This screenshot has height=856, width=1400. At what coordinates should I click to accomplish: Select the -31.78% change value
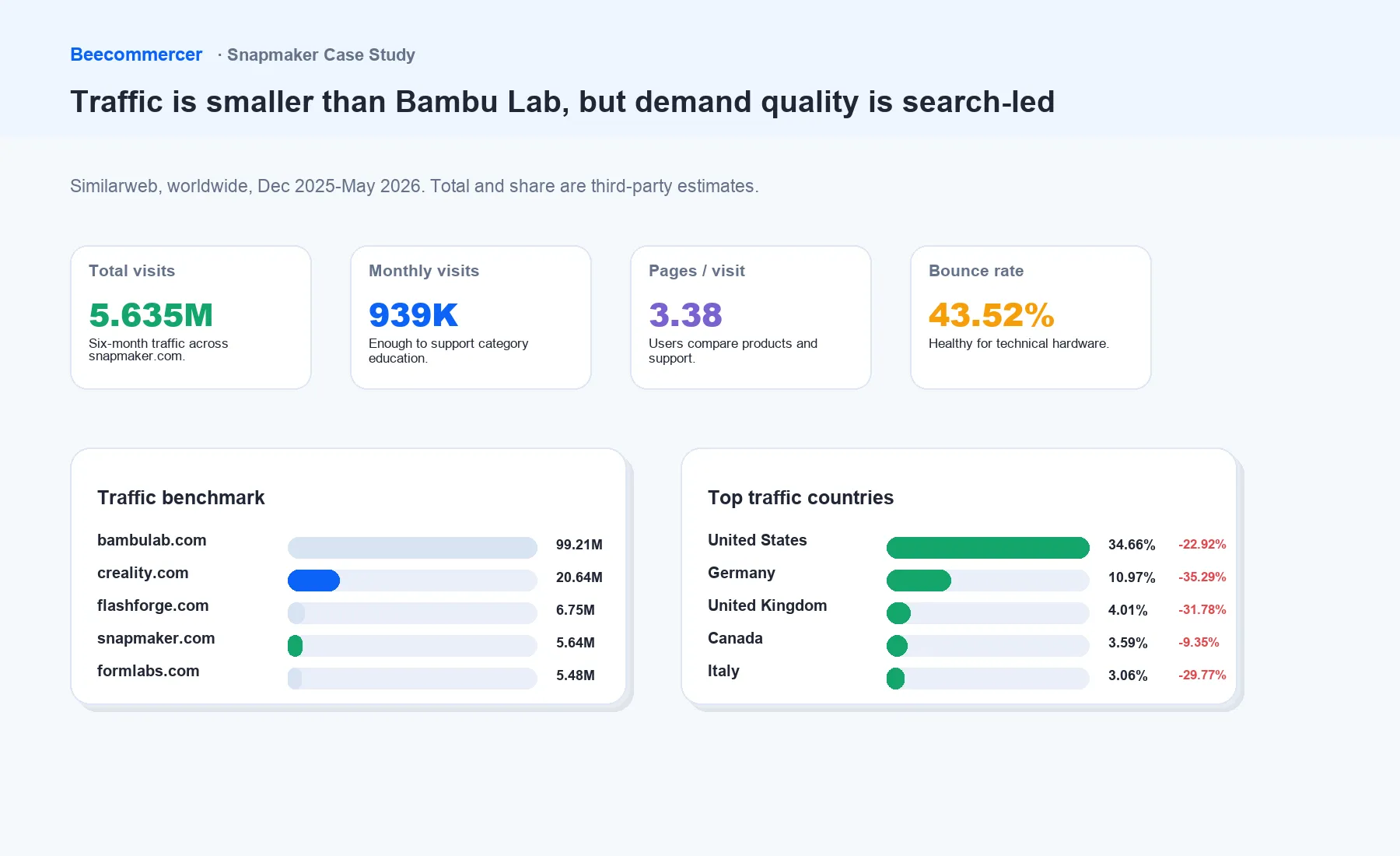point(1202,610)
